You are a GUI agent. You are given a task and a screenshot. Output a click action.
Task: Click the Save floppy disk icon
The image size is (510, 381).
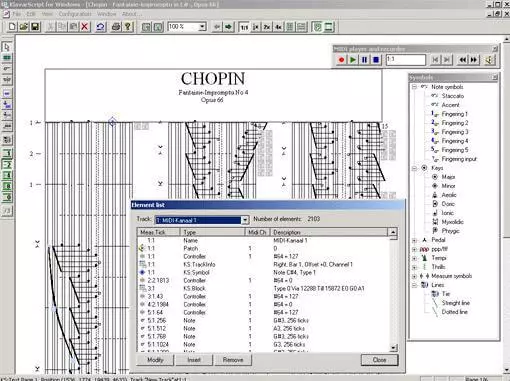35,27
